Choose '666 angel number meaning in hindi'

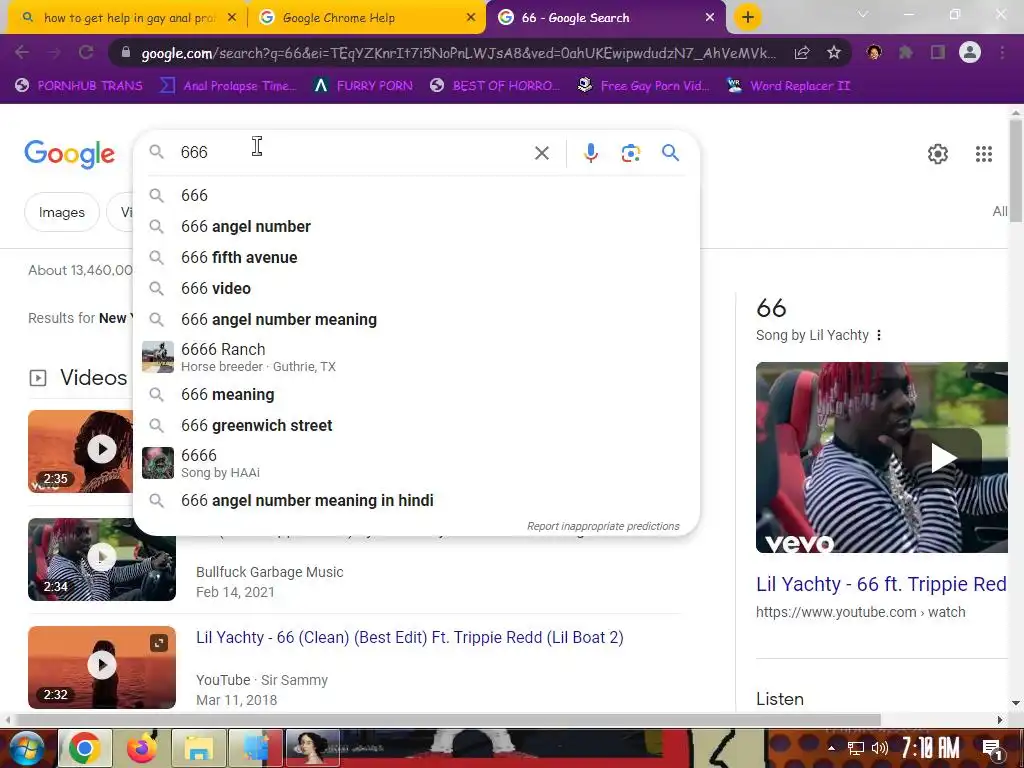pos(416,500)
